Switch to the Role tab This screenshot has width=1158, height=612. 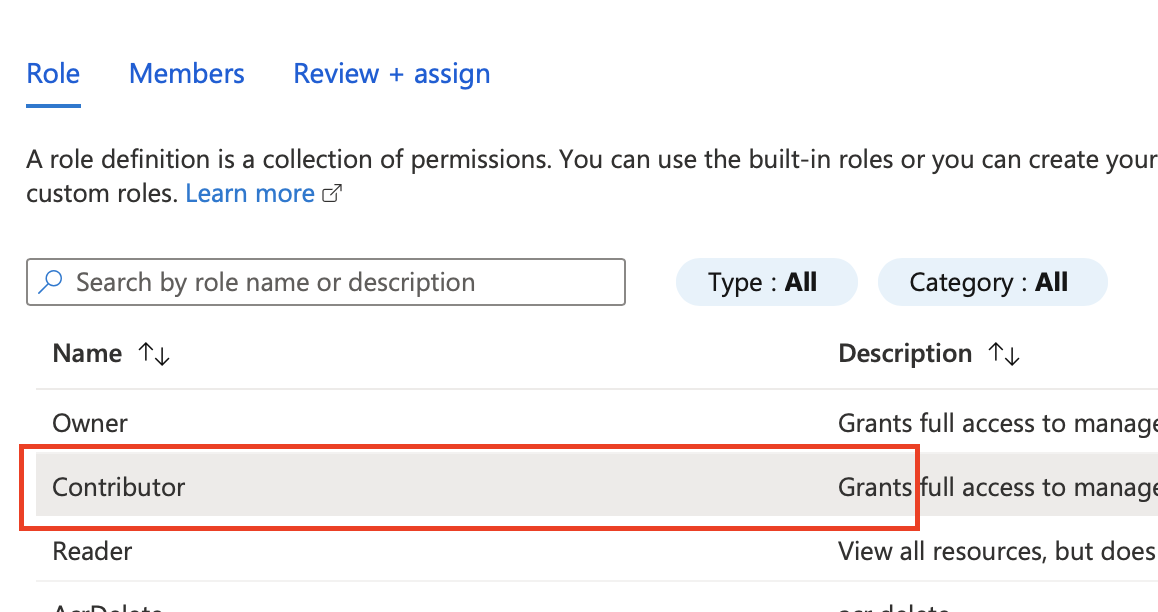[x=53, y=74]
